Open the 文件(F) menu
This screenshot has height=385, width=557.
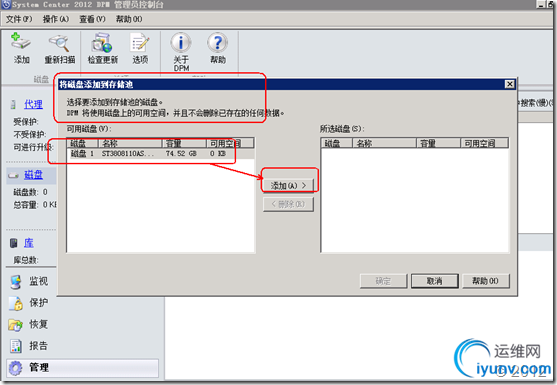[19, 19]
